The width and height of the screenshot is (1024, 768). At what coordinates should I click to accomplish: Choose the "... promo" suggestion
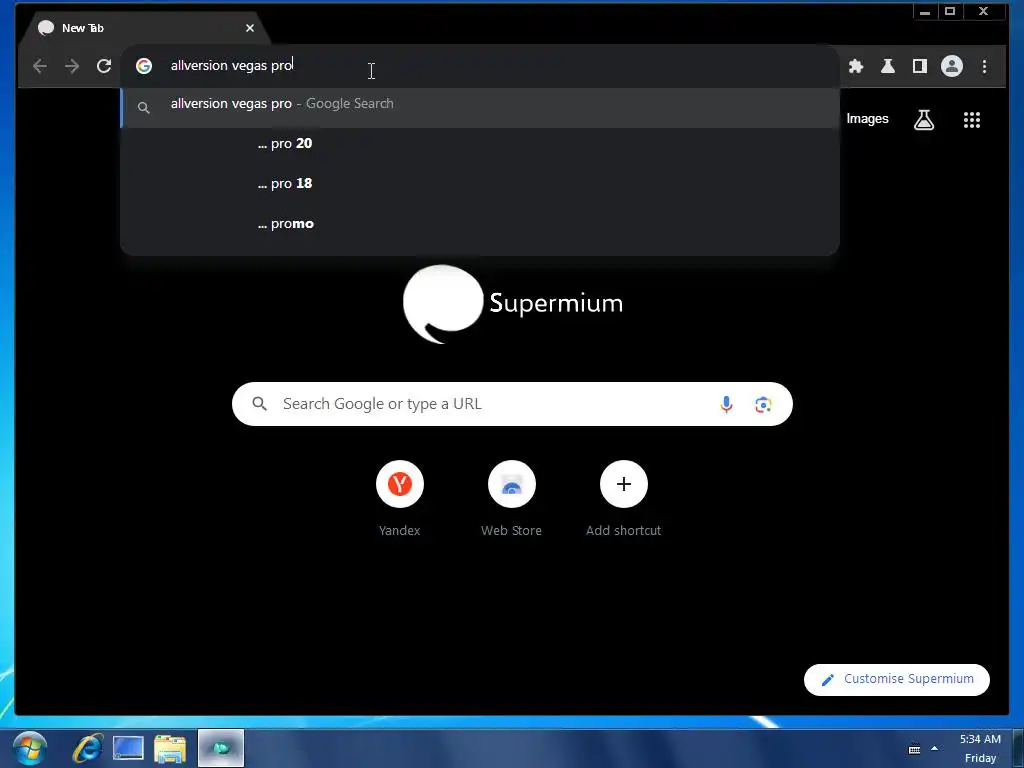coord(480,224)
